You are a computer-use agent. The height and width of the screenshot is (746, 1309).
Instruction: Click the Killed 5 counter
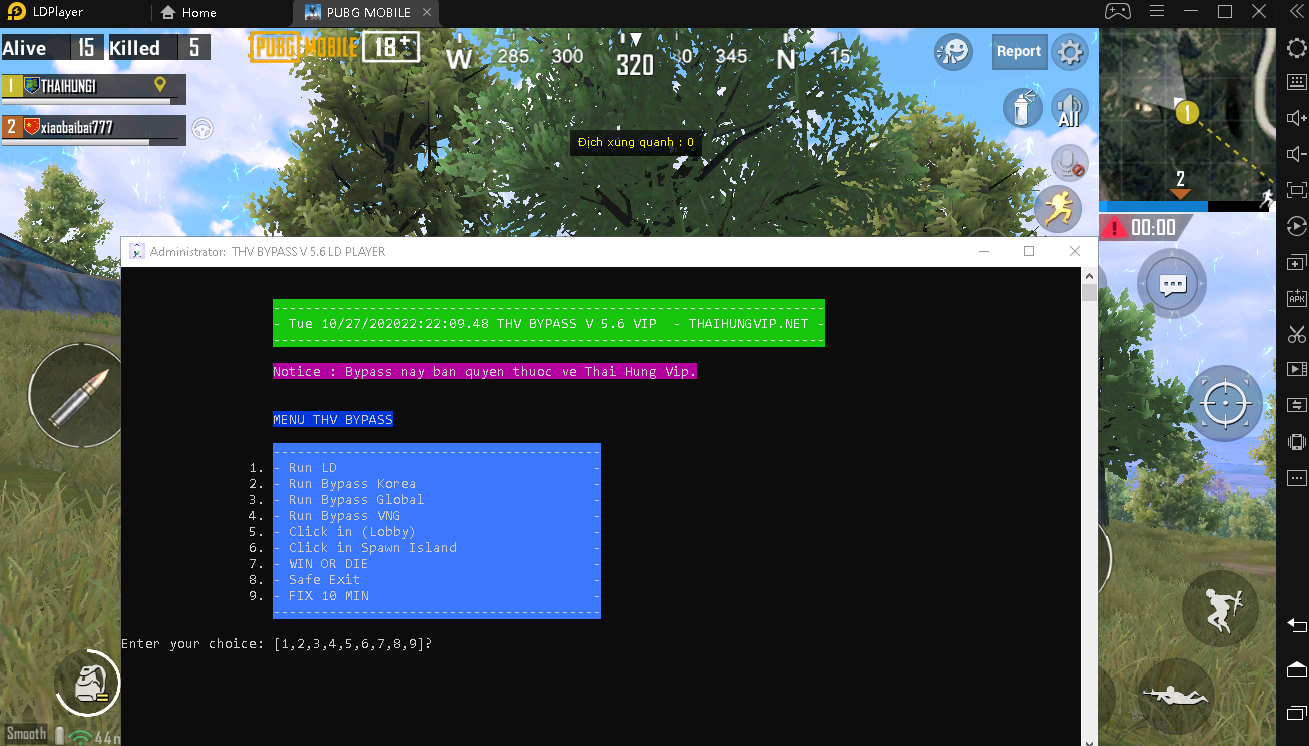tap(158, 47)
